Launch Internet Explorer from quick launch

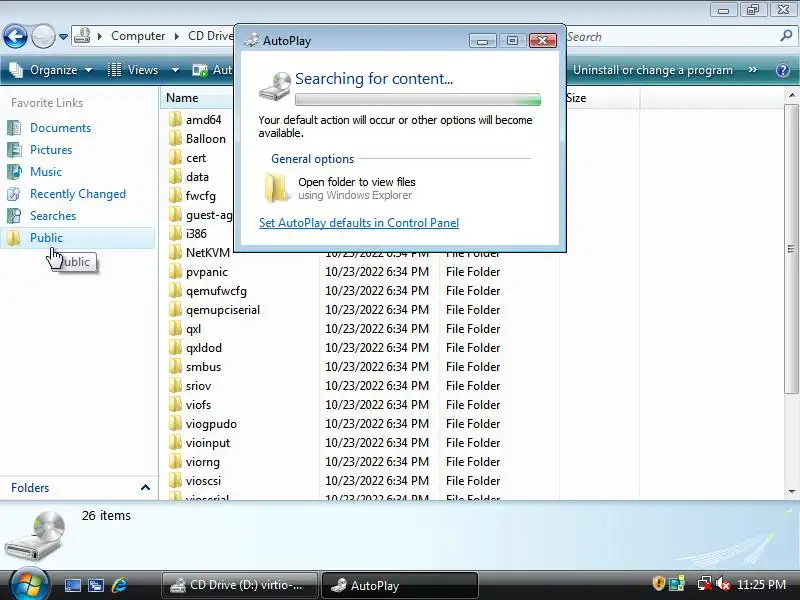coord(119,585)
